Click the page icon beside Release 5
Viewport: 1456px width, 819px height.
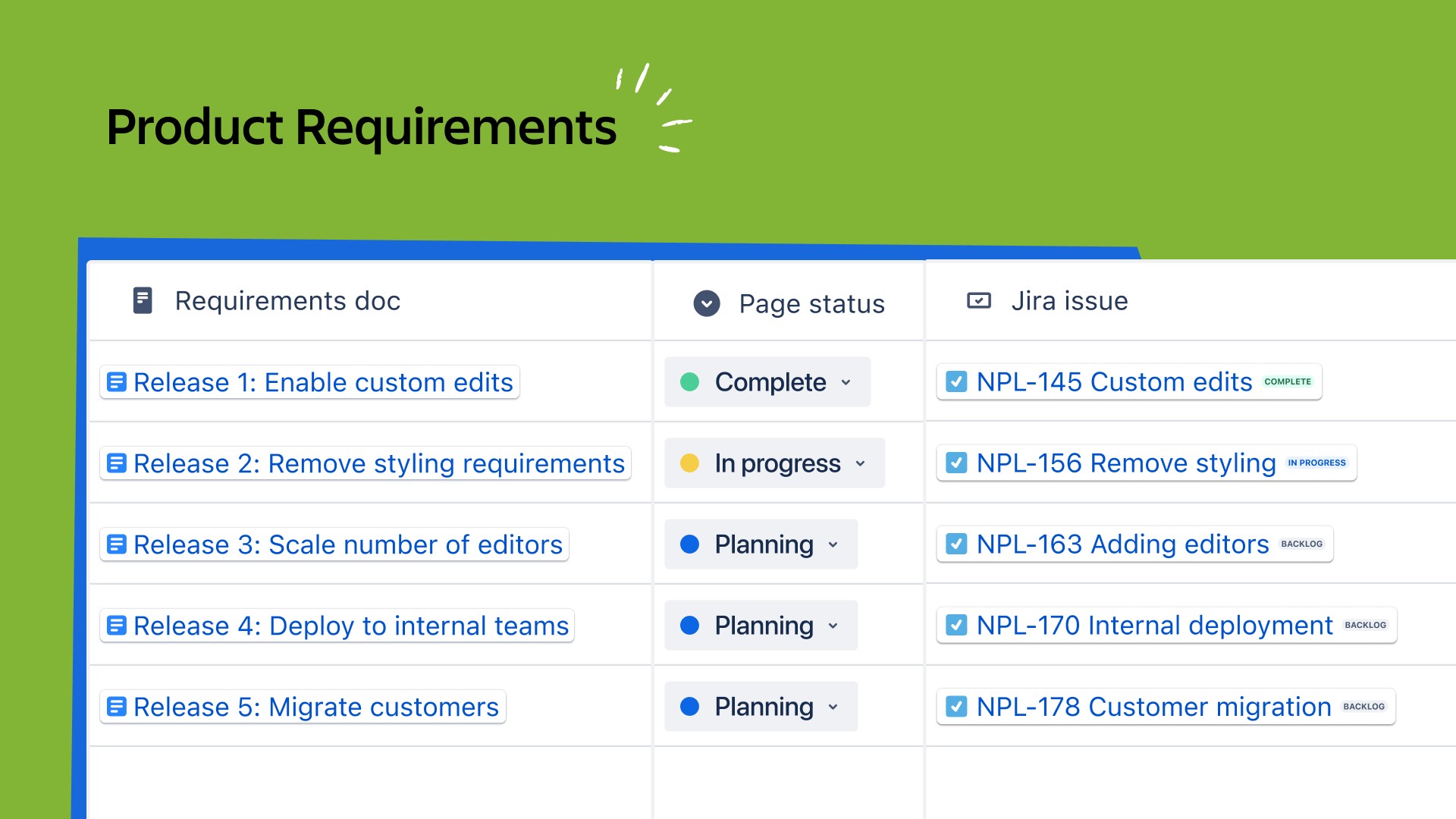pos(116,707)
